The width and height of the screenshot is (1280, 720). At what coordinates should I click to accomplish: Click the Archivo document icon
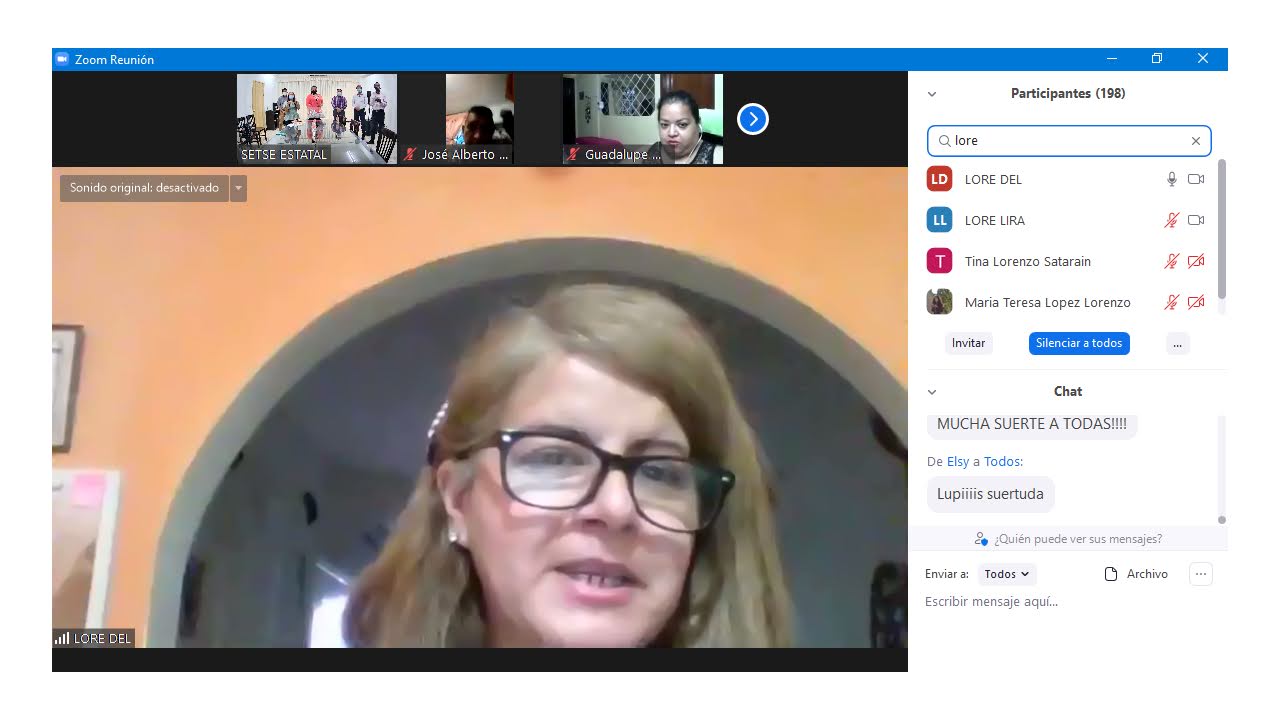click(1110, 574)
